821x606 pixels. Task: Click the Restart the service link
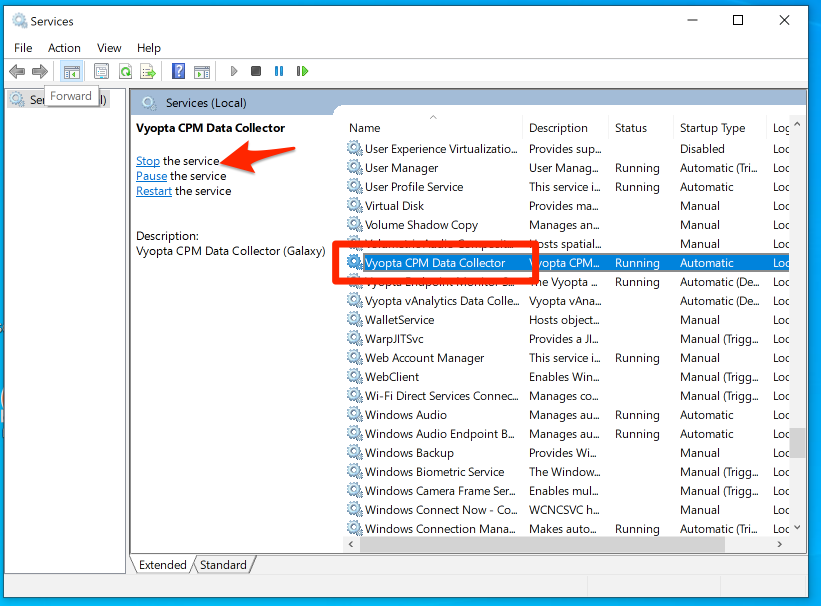(154, 191)
